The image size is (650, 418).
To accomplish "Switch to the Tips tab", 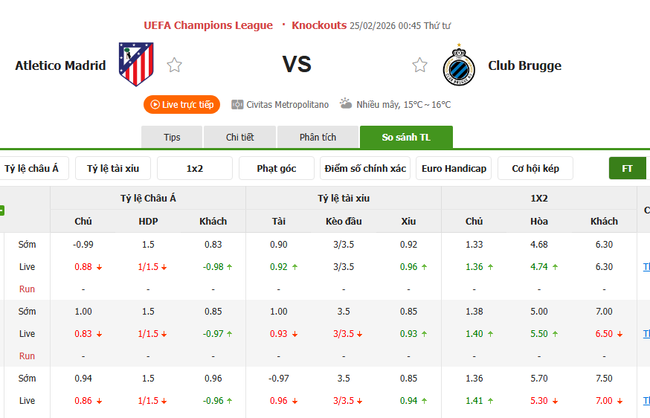I will pos(172,137).
